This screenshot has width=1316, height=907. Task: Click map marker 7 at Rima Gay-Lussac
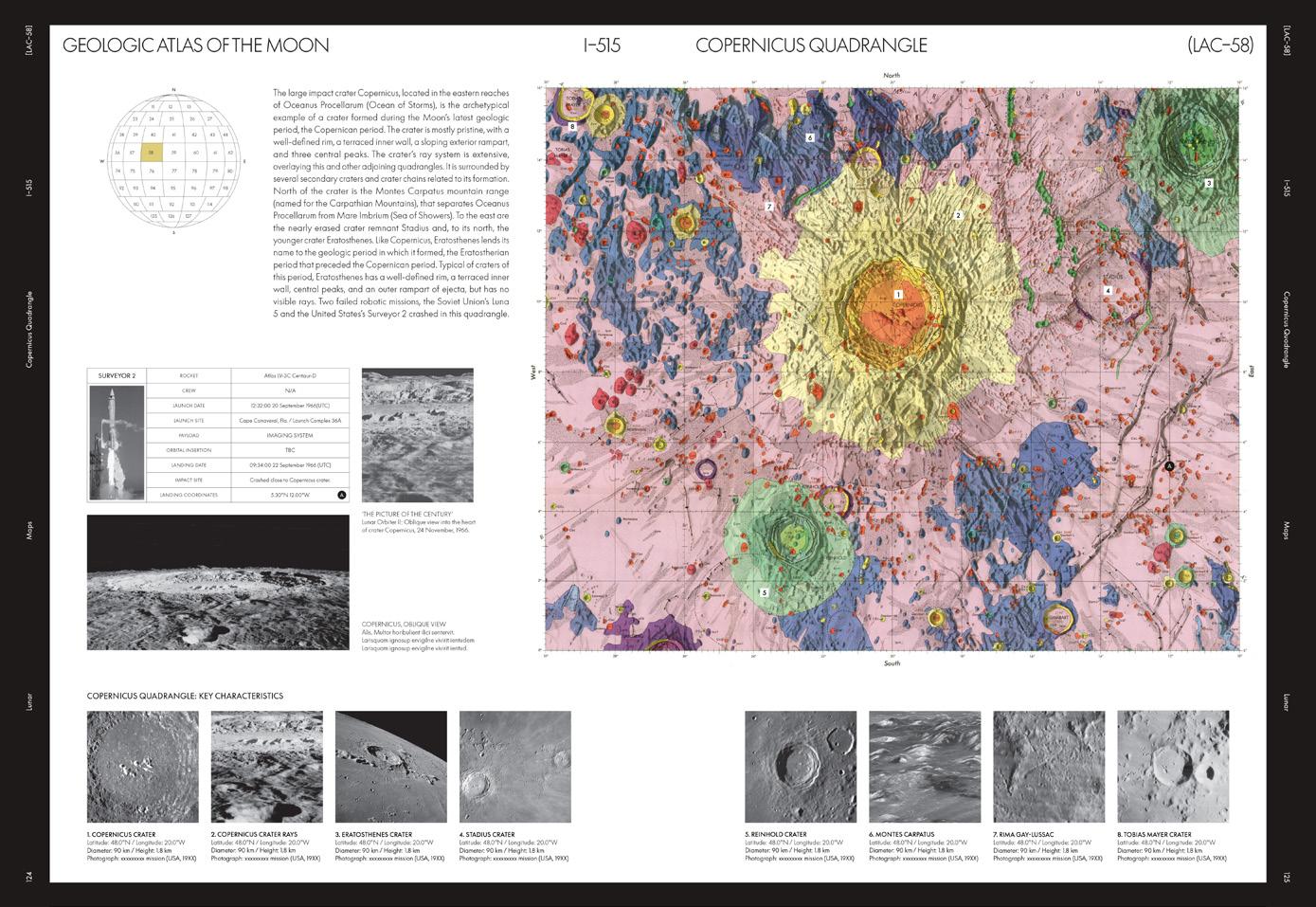point(769,207)
